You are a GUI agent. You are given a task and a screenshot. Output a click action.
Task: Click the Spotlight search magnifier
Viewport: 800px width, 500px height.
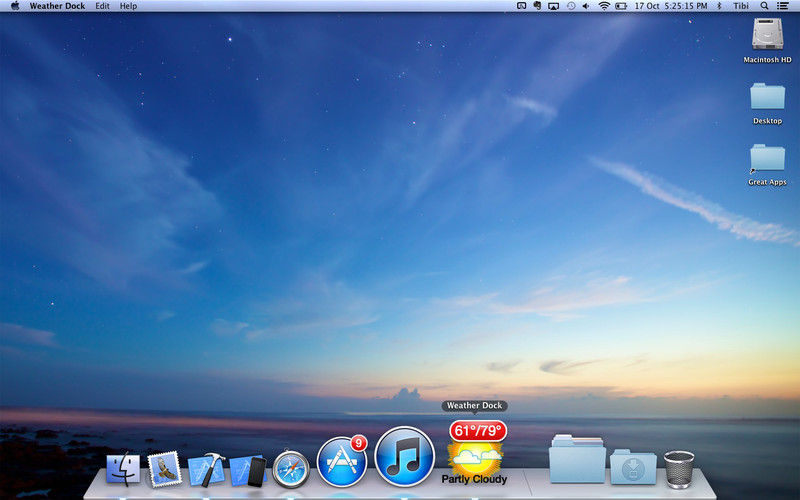[x=764, y=6]
